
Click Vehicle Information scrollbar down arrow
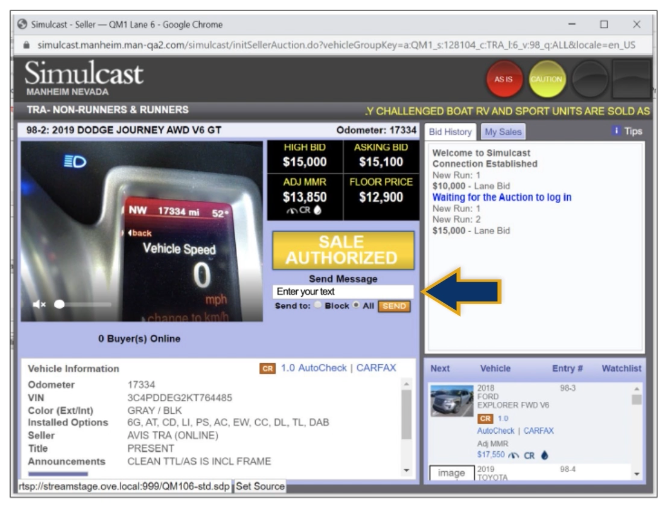coord(407,470)
